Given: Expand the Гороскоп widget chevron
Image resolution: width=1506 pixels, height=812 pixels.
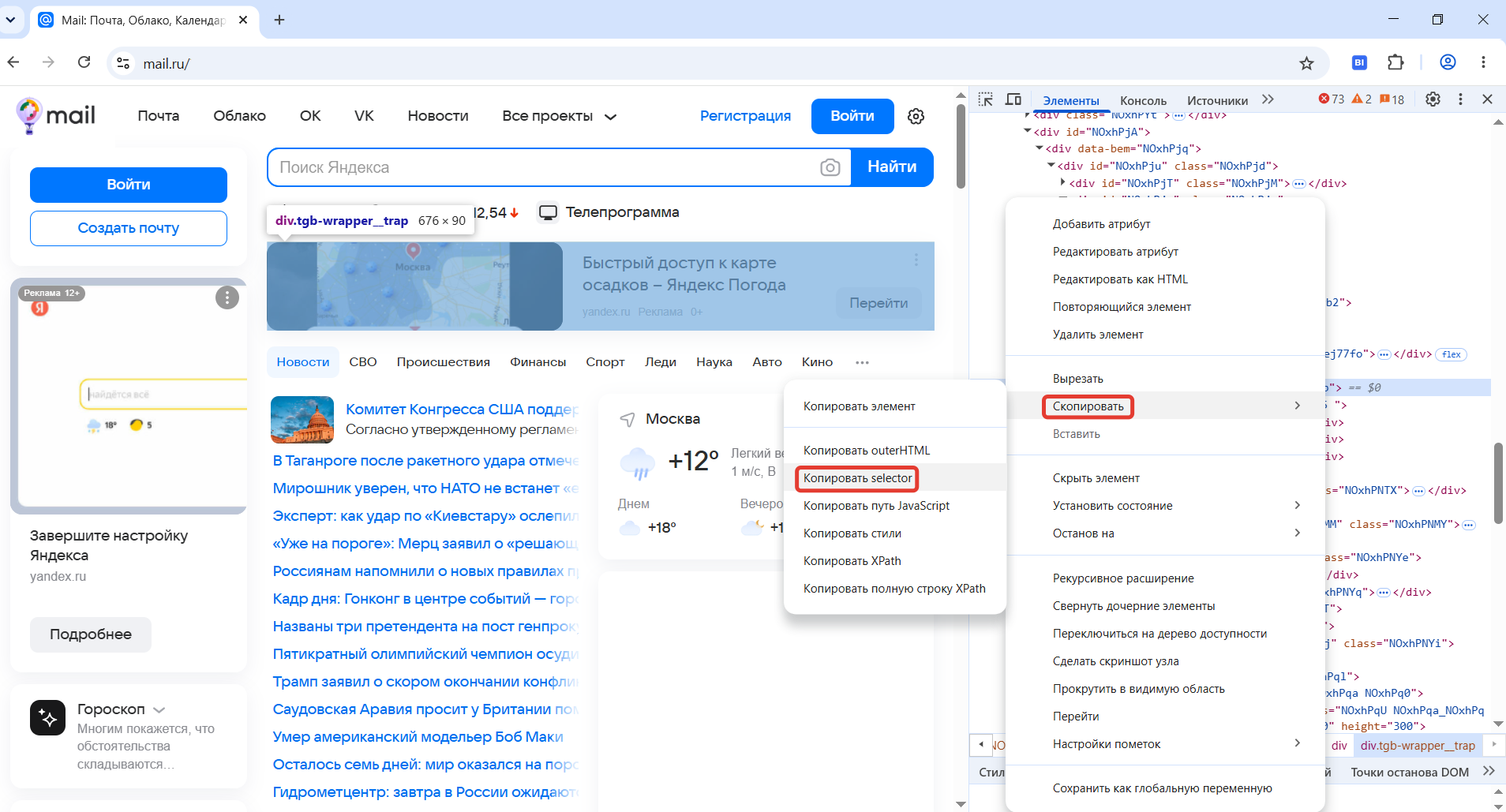Looking at the screenshot, I should 159,710.
